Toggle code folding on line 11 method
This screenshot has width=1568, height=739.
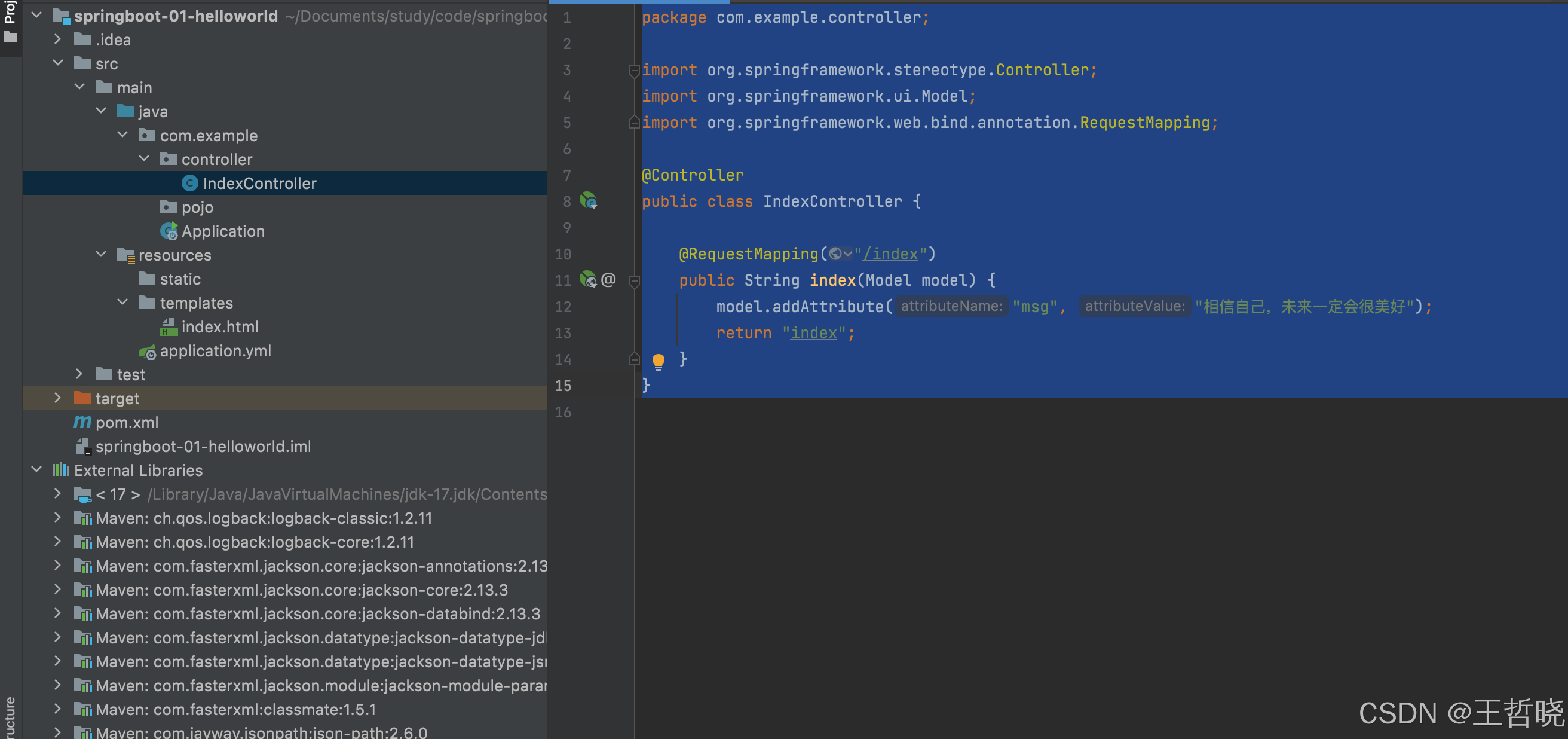(634, 280)
